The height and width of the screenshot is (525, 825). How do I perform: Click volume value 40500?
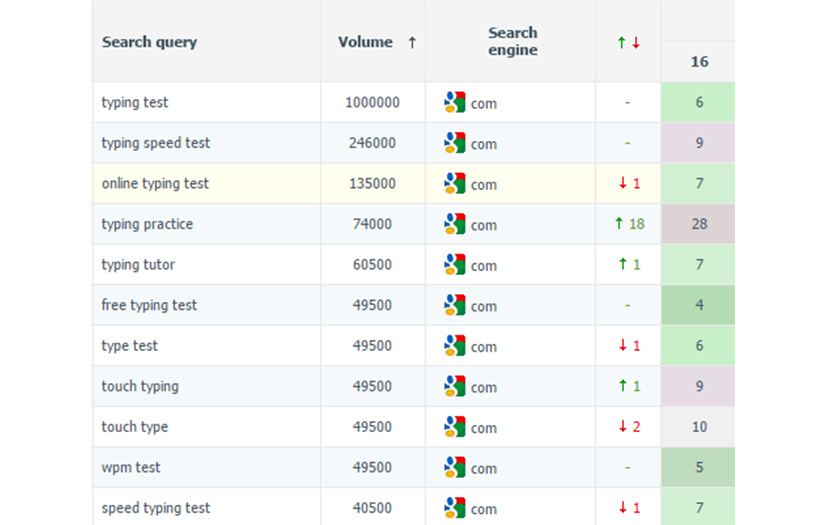click(372, 507)
